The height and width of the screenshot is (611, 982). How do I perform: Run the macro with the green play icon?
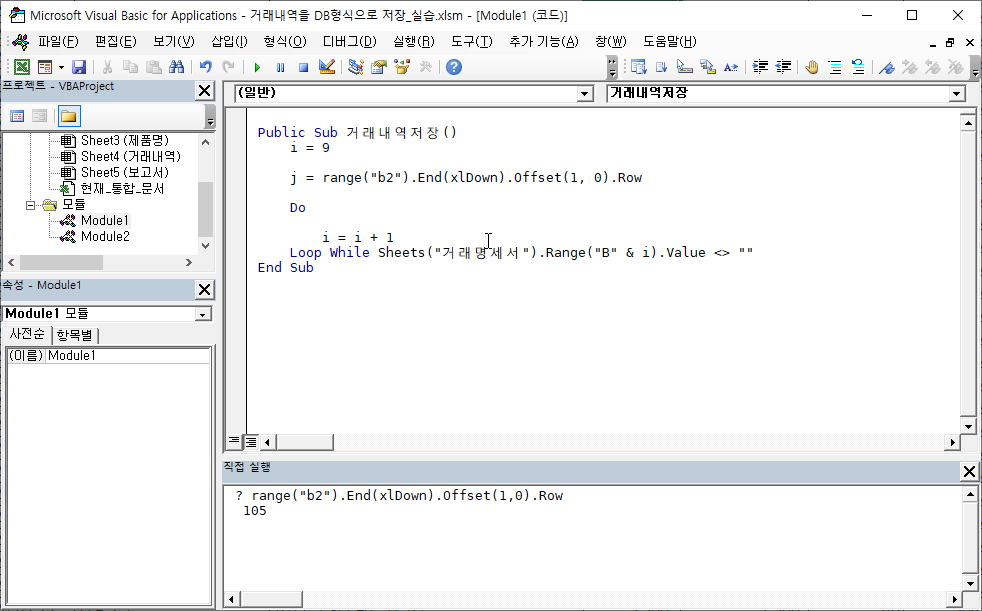tap(257, 67)
